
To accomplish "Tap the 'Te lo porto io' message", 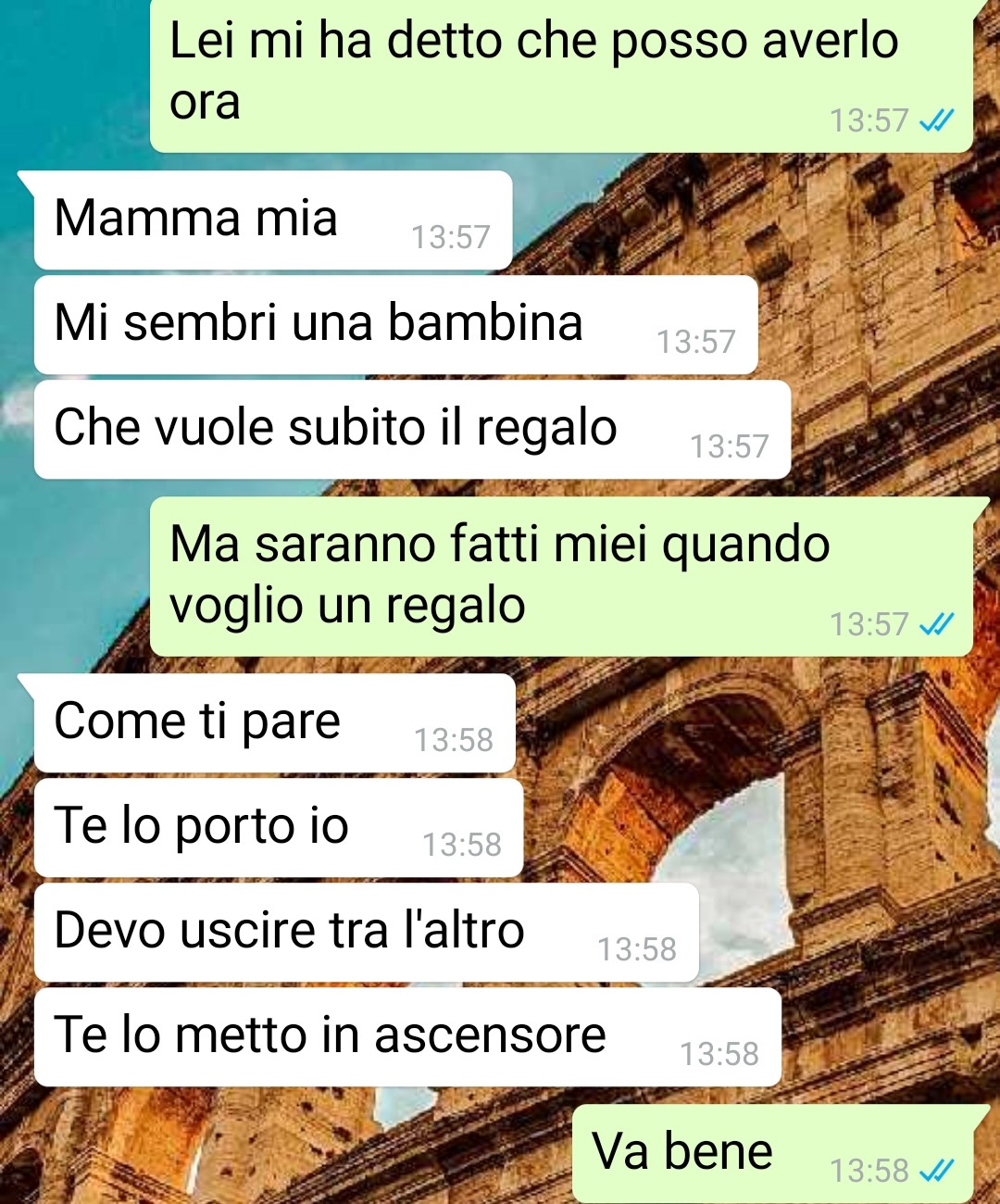I will (279, 828).
